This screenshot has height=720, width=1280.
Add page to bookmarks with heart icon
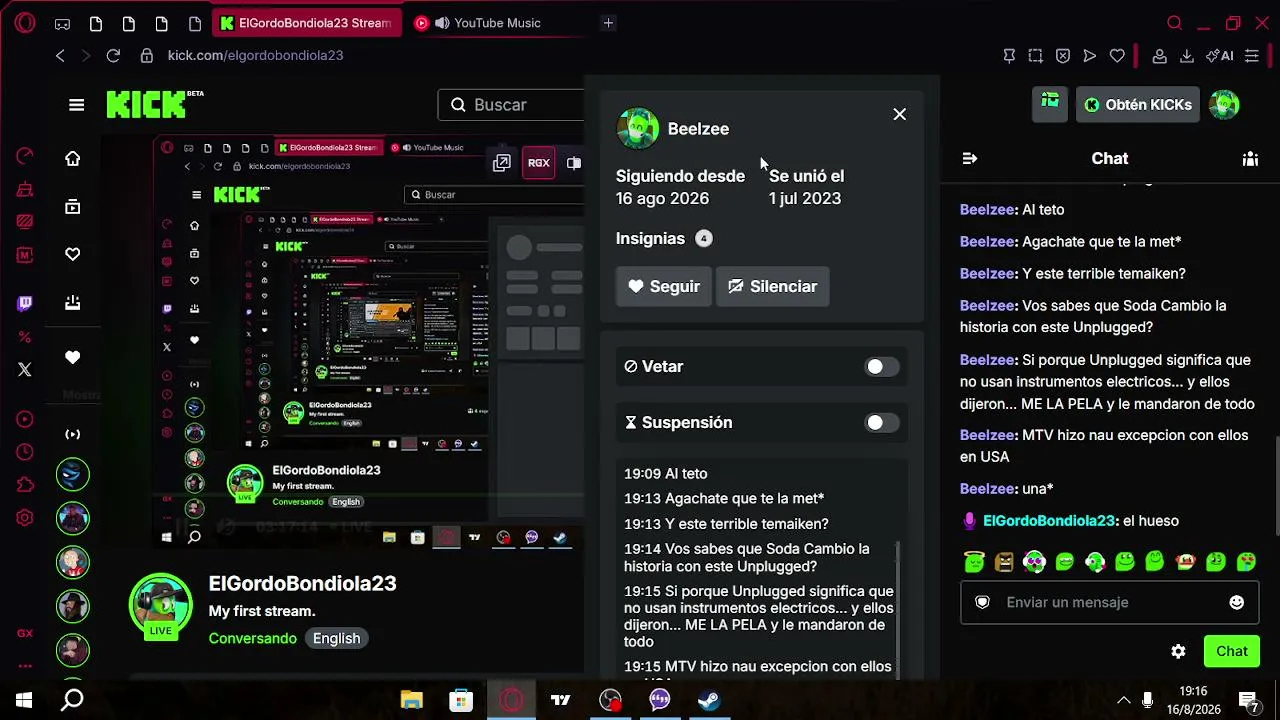[x=1117, y=56]
